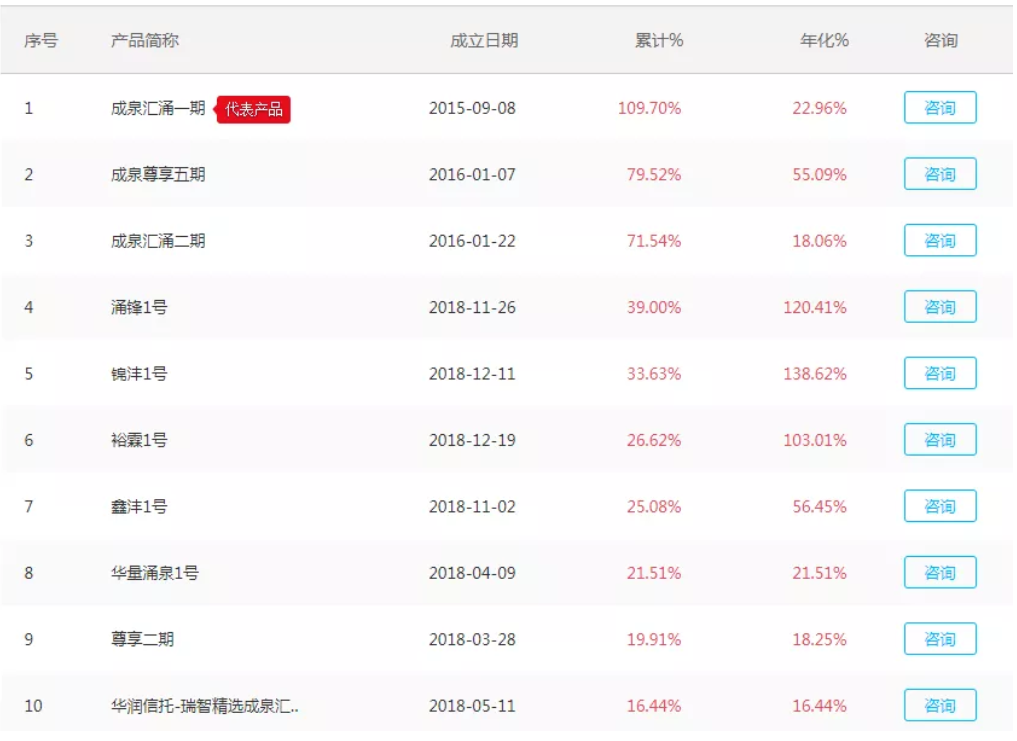Click 咨询 button for 成泉汇涌二期
The image size is (1017, 741).
pyautogui.click(x=940, y=241)
